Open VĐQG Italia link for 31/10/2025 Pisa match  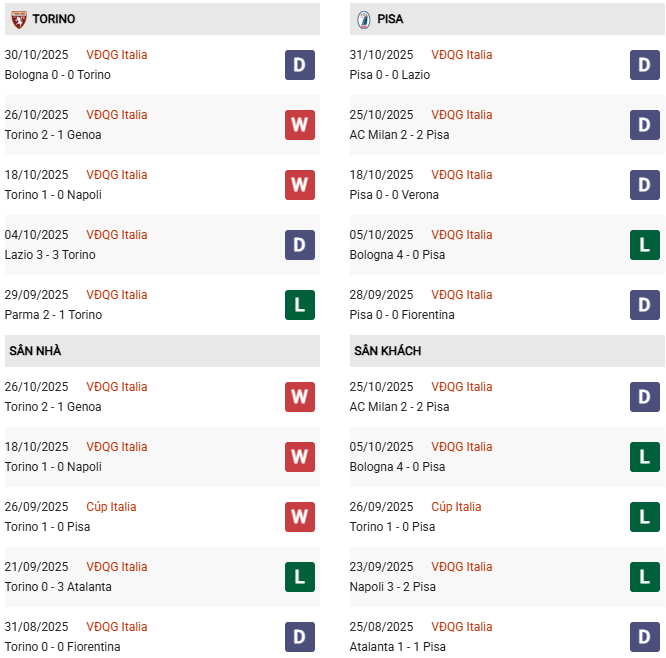pyautogui.click(x=461, y=55)
